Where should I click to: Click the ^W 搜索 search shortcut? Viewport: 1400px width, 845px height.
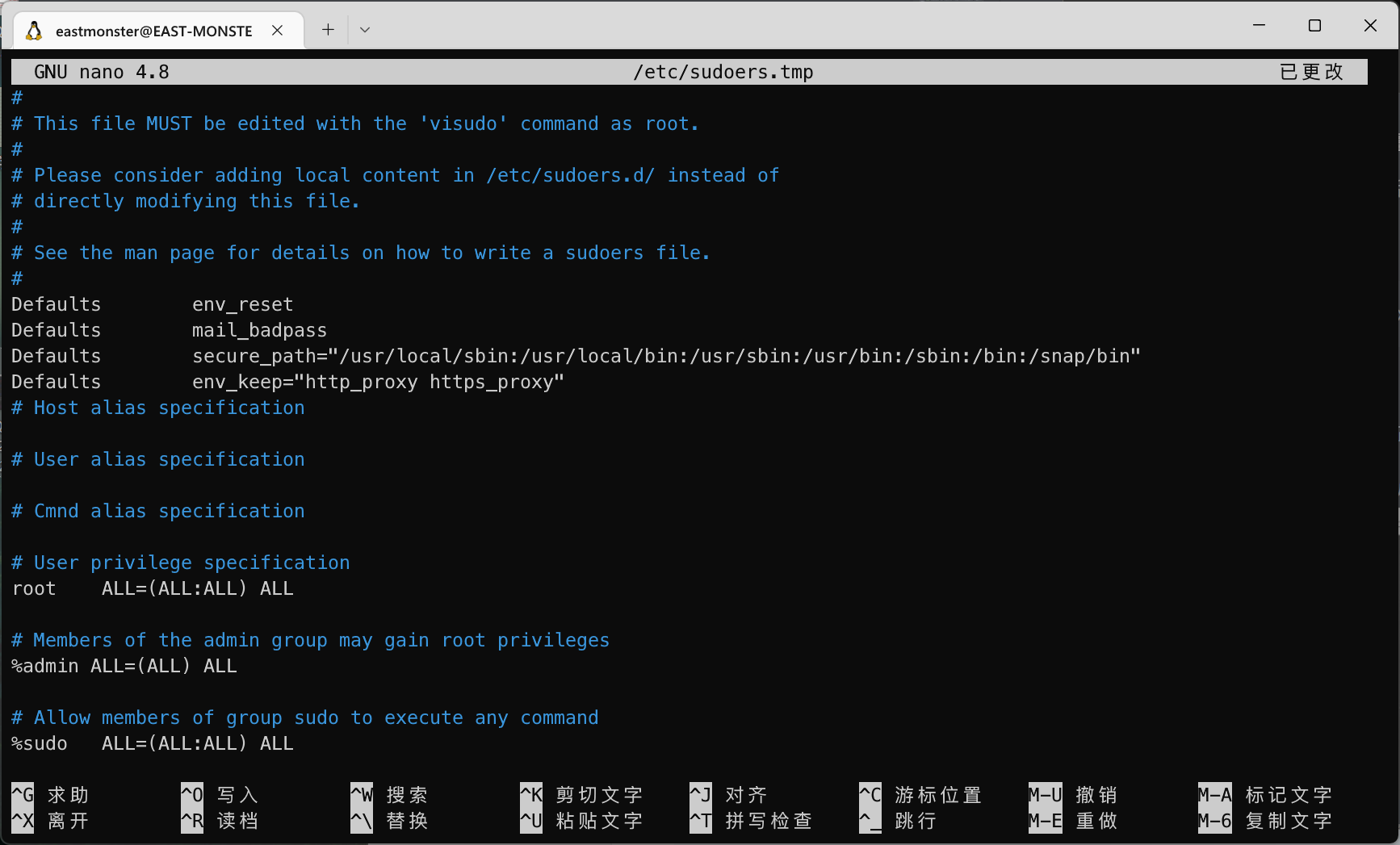389,795
